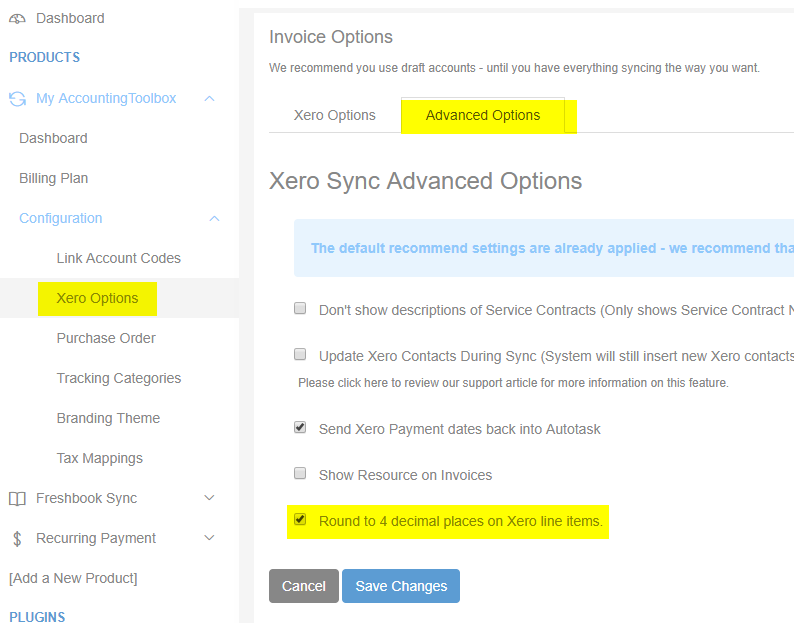This screenshot has width=794, height=623.
Task: Open My AccountingToolbox menu
Action: pyautogui.click(x=106, y=98)
